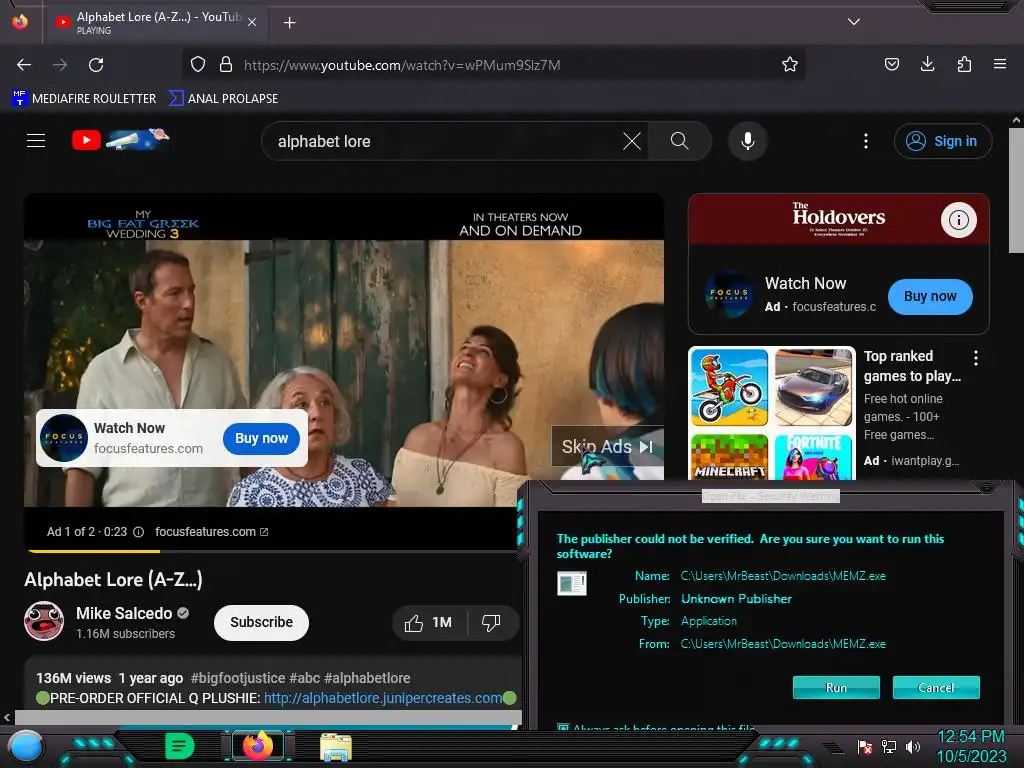Open Mike Salcedo channel avatar
Screen dimensions: 1024x768
pos(44,621)
